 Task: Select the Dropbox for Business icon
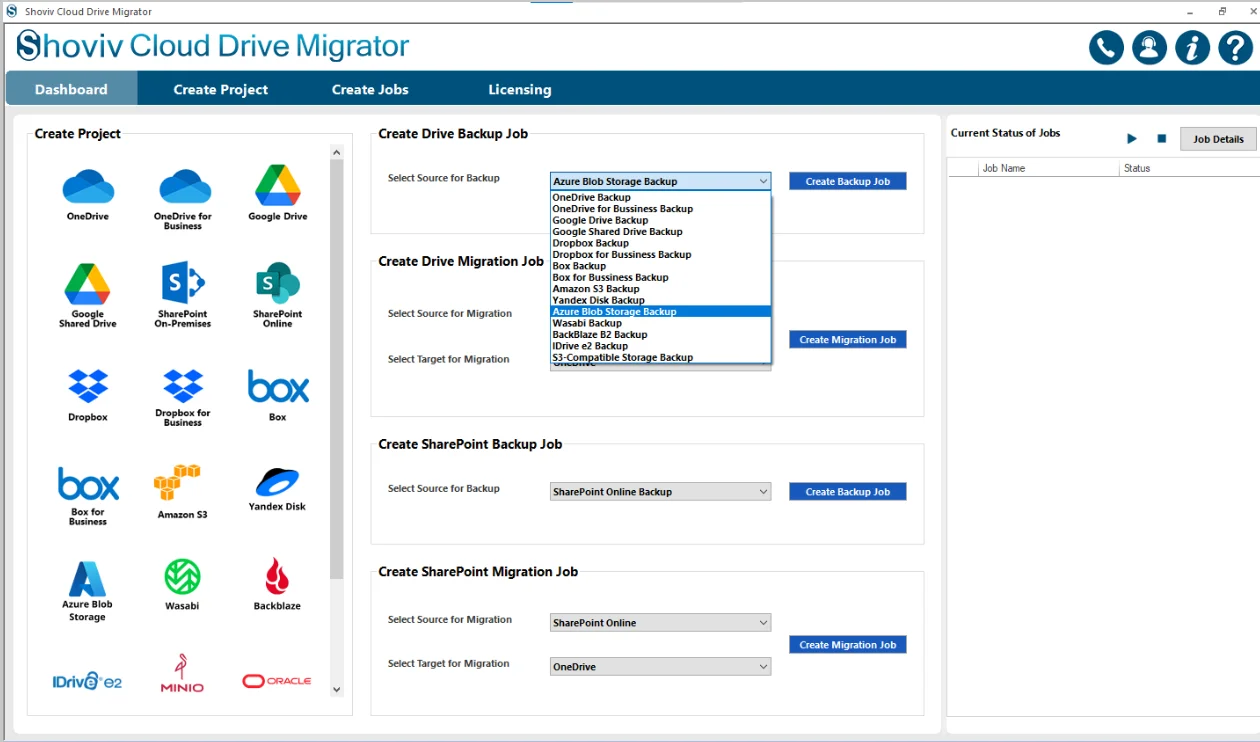pyautogui.click(x=183, y=386)
